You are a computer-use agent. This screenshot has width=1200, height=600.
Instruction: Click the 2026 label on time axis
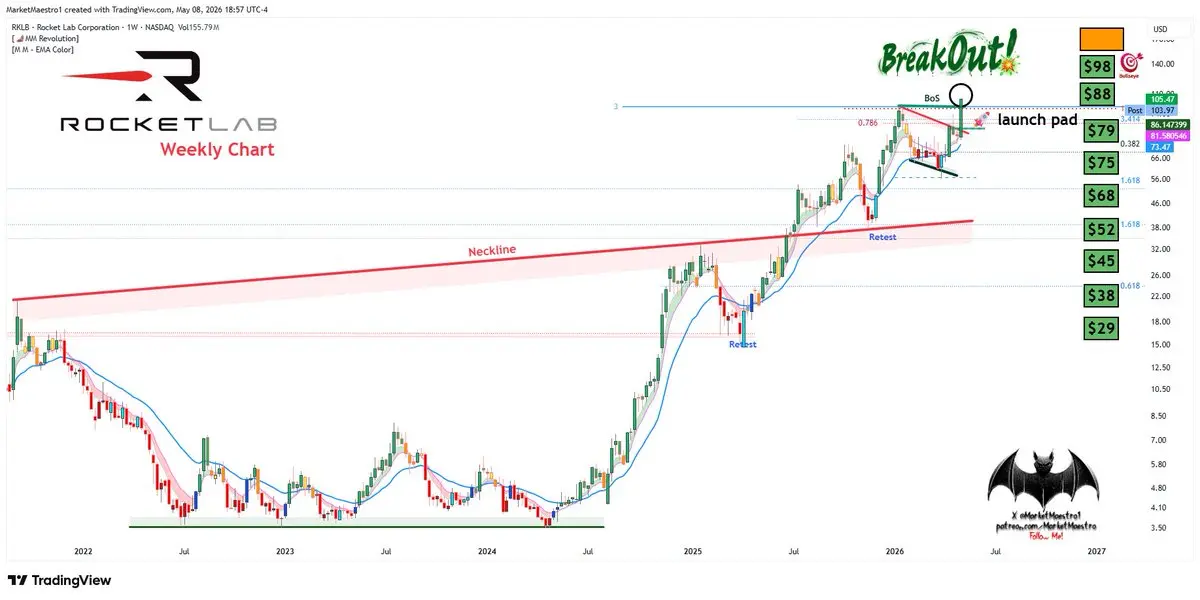[x=895, y=551]
